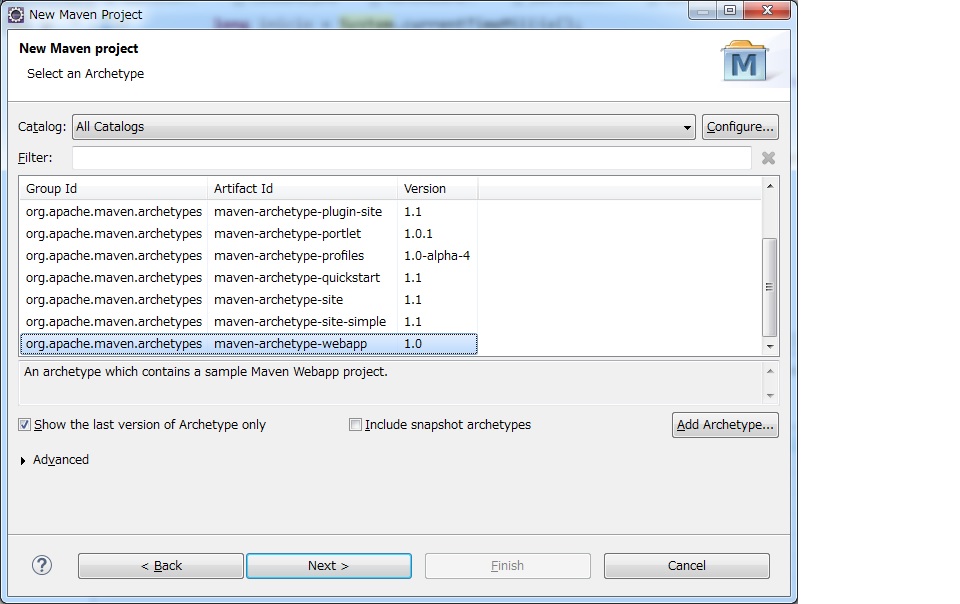This screenshot has height=604, width=960.
Task: Sort by Version column header
Action: coord(437,188)
